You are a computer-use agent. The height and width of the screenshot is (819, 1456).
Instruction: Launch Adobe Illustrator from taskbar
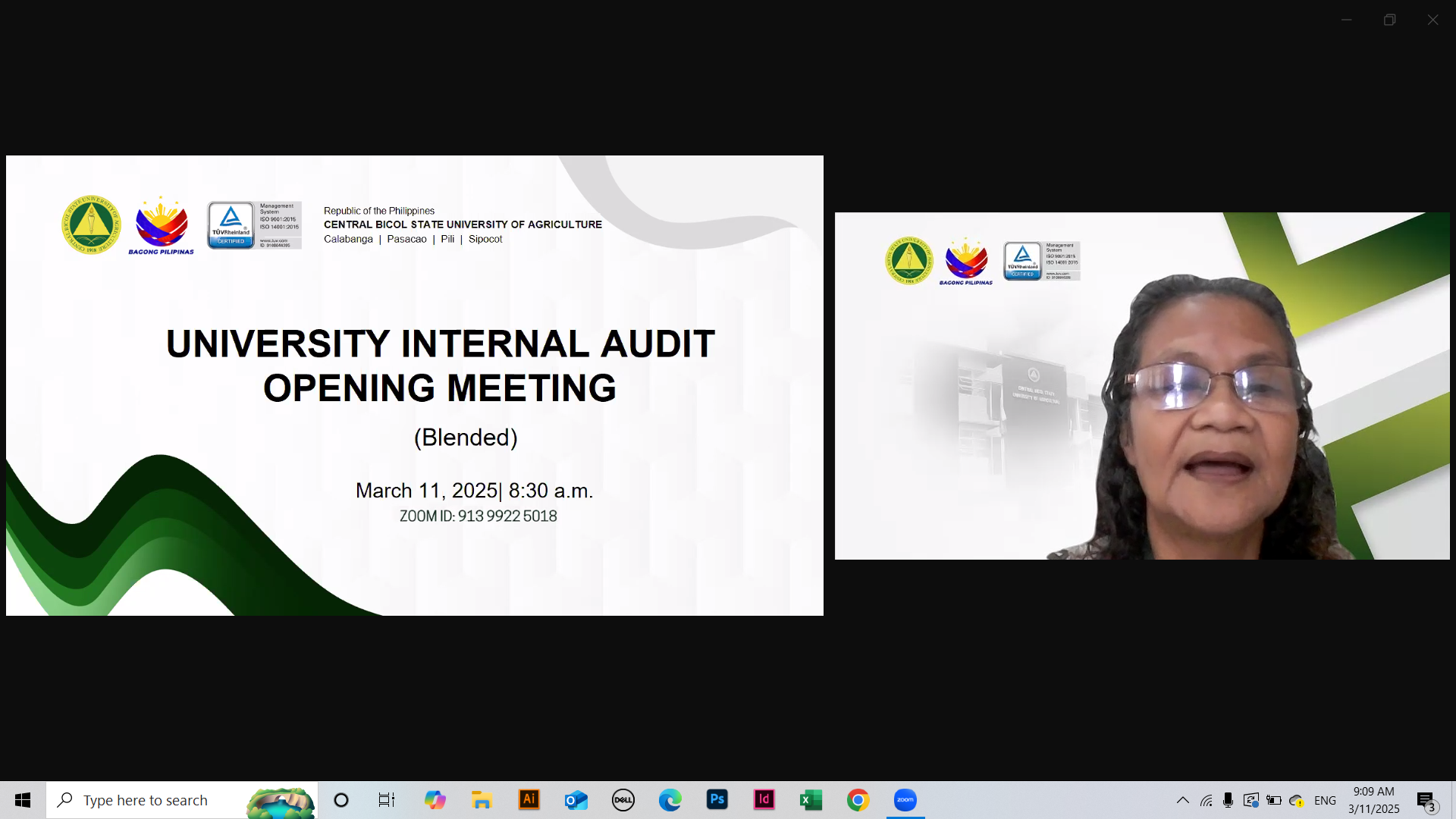529,800
